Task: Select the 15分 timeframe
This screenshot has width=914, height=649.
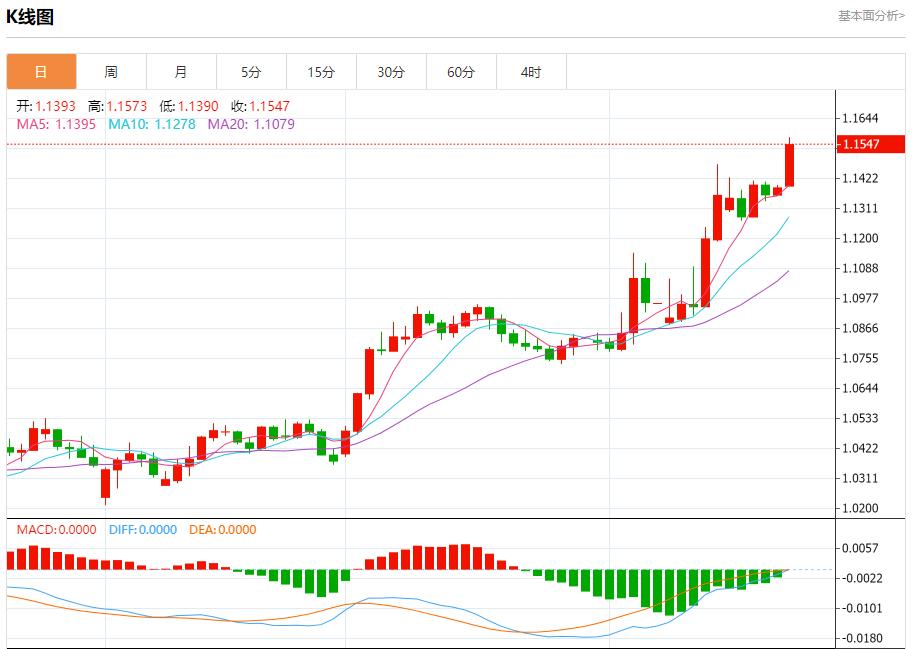Action: pos(320,72)
